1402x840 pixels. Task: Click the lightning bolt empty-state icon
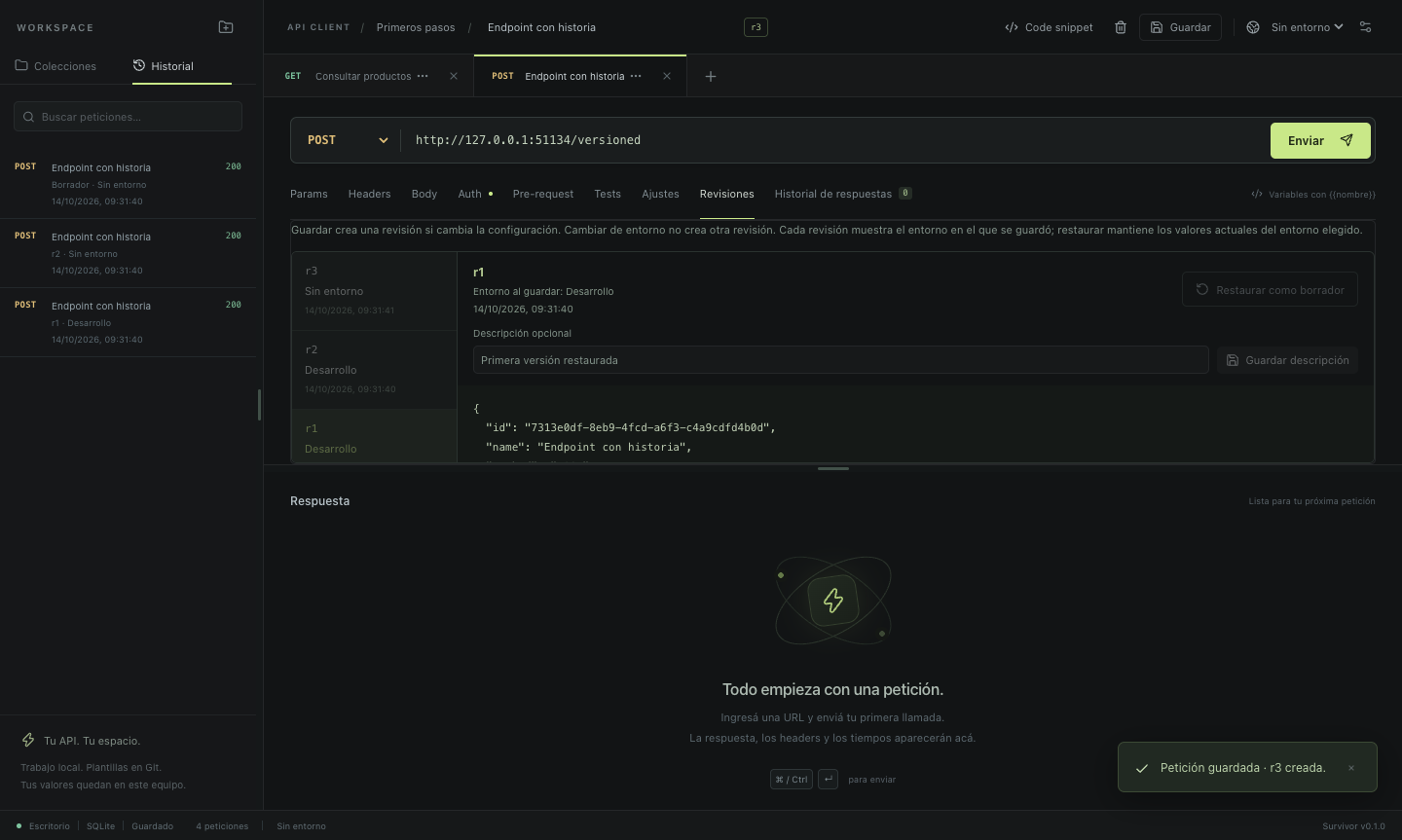click(x=833, y=600)
